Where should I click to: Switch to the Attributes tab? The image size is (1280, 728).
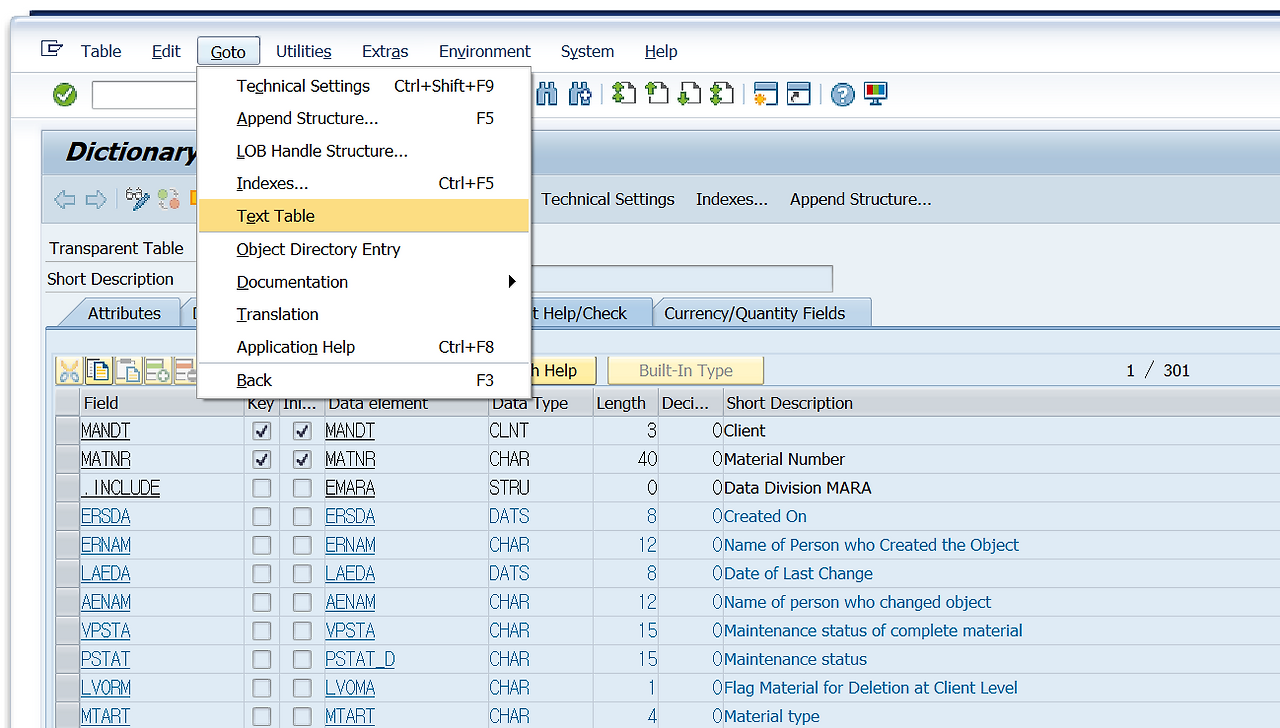(124, 313)
